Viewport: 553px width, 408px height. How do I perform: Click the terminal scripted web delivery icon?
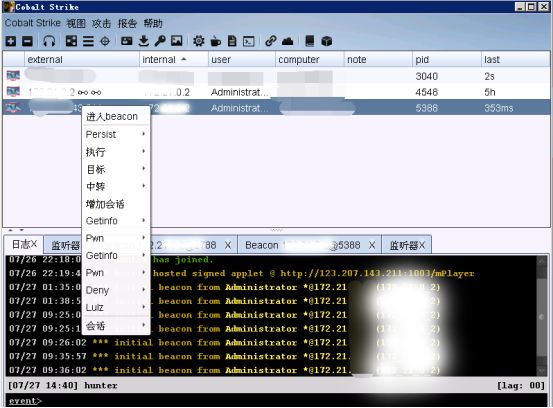(x=249, y=41)
